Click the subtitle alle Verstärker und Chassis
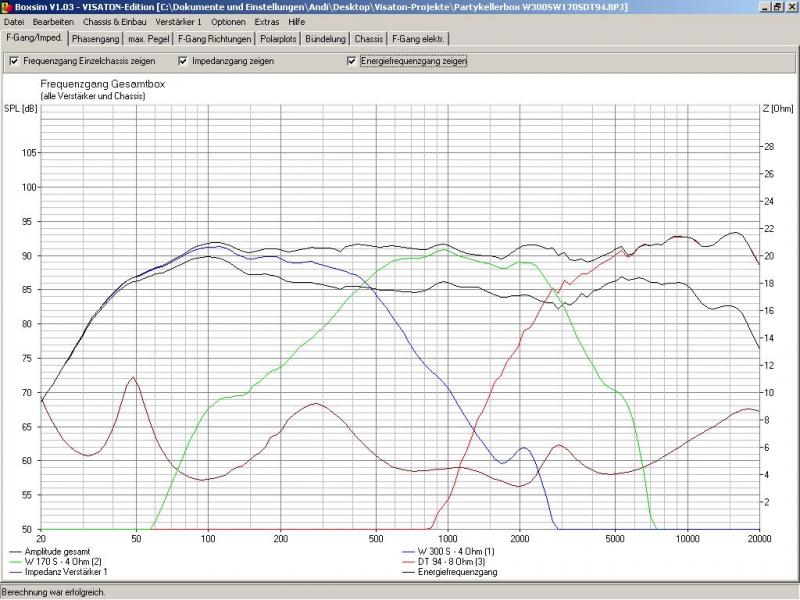 (93, 96)
